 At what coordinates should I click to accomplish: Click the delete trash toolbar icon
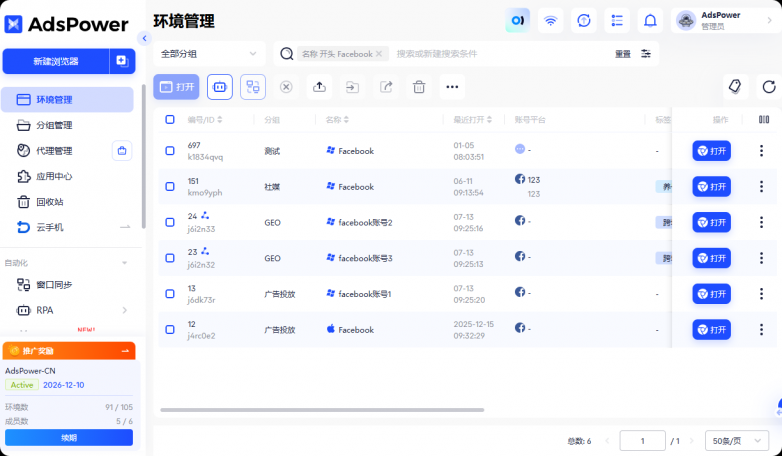point(419,87)
